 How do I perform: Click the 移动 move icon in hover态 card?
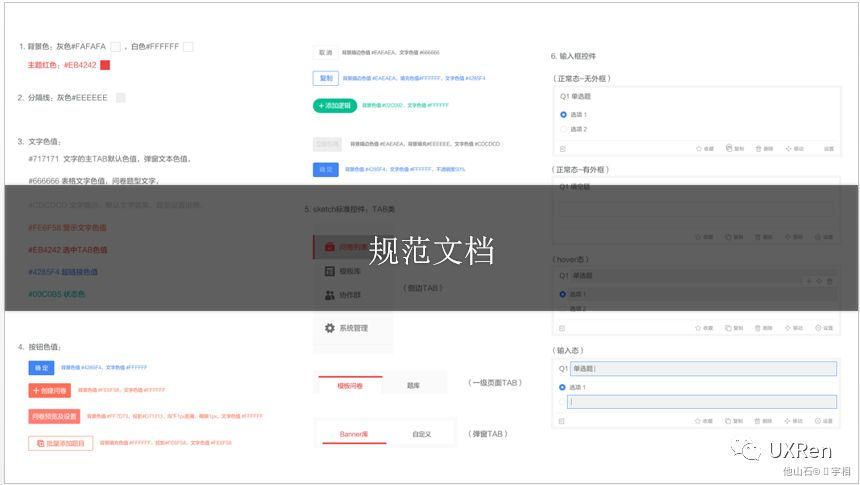(x=788, y=328)
